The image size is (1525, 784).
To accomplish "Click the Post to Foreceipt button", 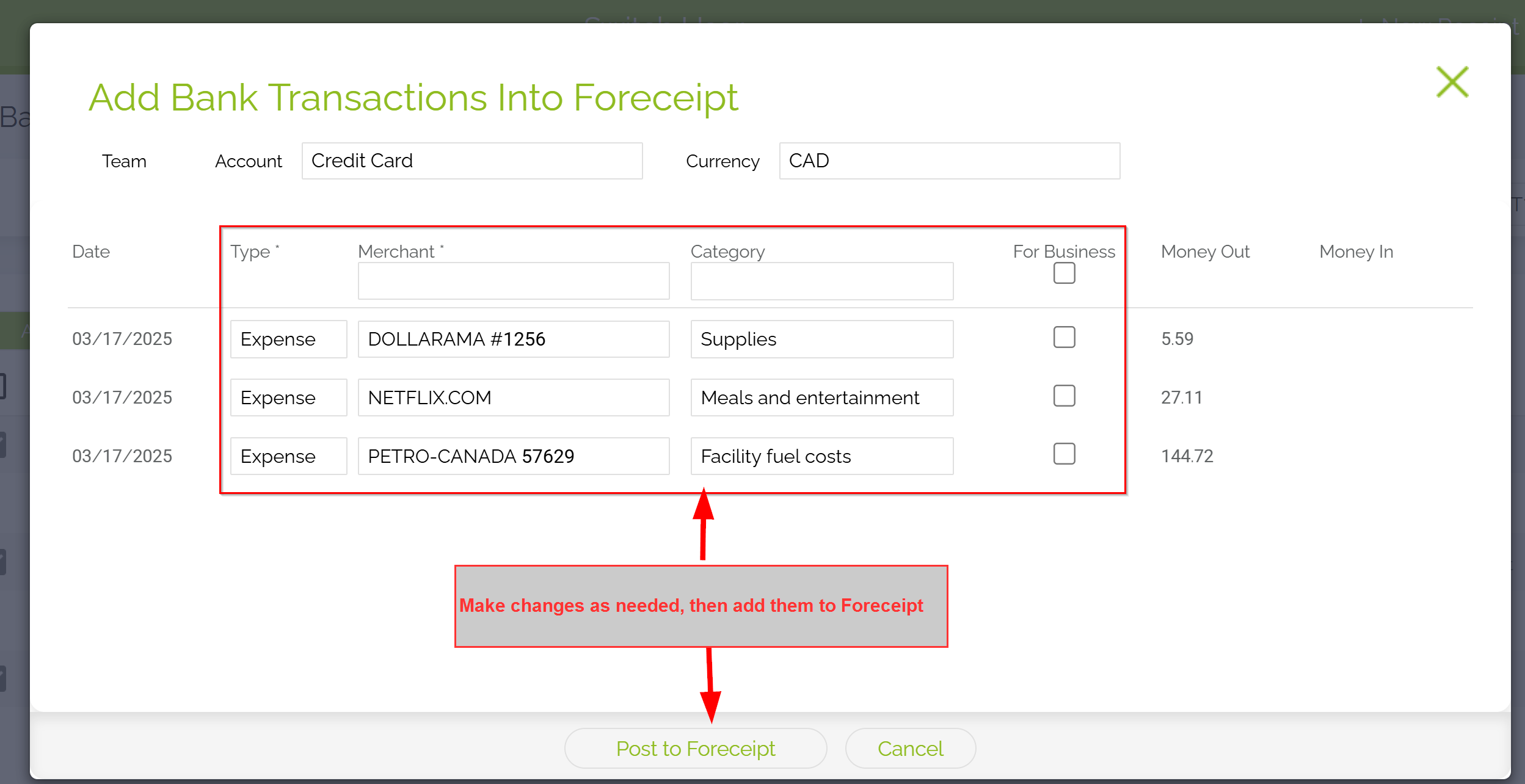I will tap(695, 749).
